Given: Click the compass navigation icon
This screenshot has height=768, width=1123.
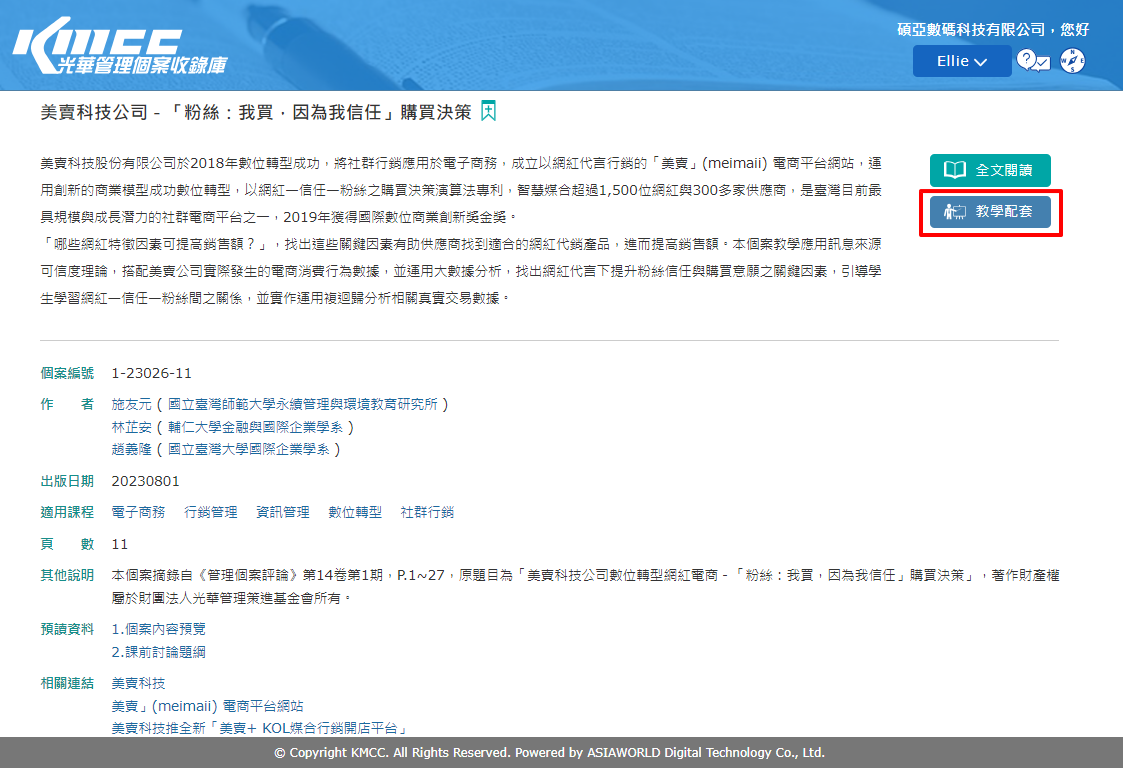Looking at the screenshot, I should [1072, 61].
